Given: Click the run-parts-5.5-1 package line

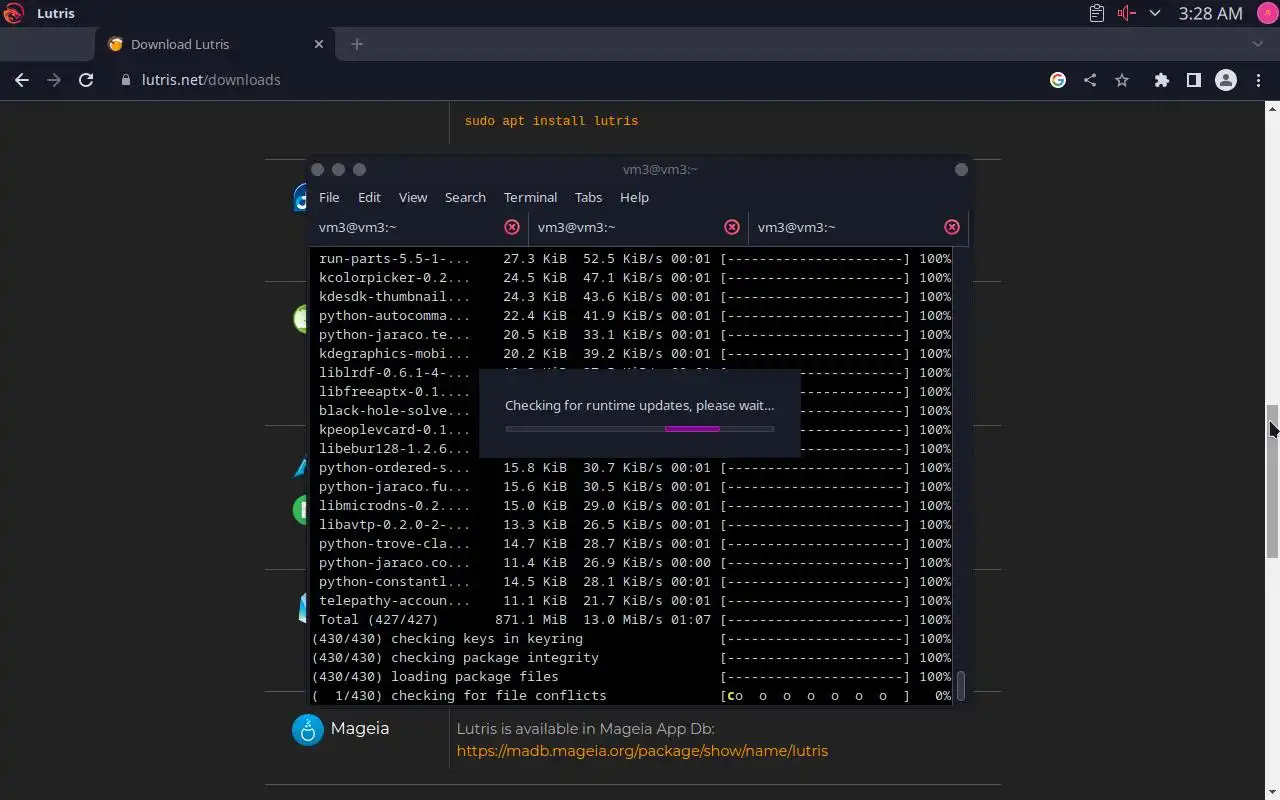Looking at the screenshot, I should [x=634, y=259].
